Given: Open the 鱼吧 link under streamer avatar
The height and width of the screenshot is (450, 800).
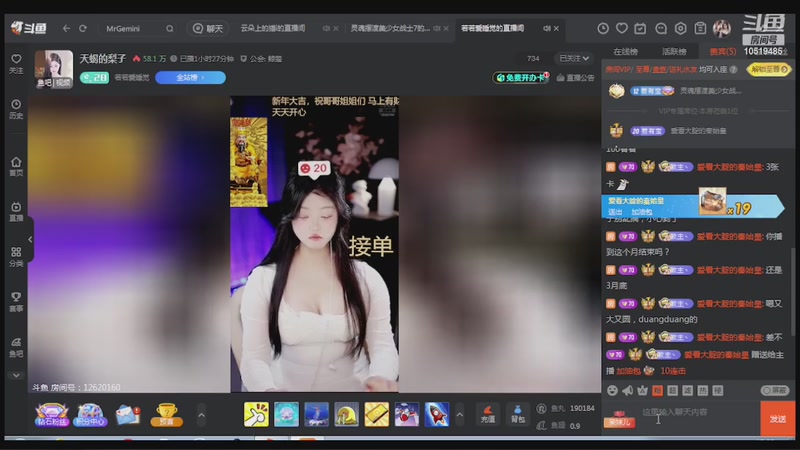Looking at the screenshot, I should click(44, 83).
